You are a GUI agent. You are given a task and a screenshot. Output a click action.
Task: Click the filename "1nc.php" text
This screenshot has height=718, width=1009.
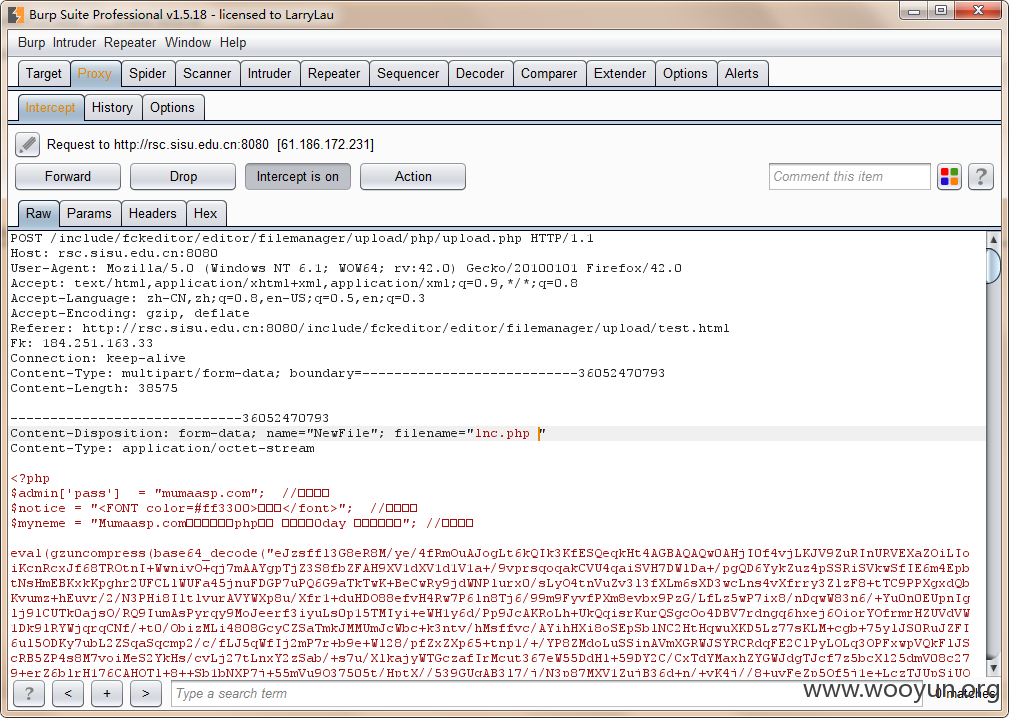[x=502, y=433]
